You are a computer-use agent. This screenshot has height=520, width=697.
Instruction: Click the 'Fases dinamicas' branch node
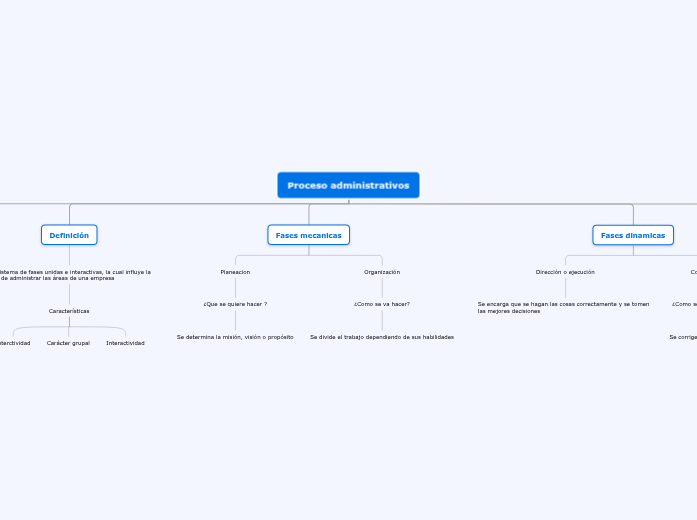(632, 235)
